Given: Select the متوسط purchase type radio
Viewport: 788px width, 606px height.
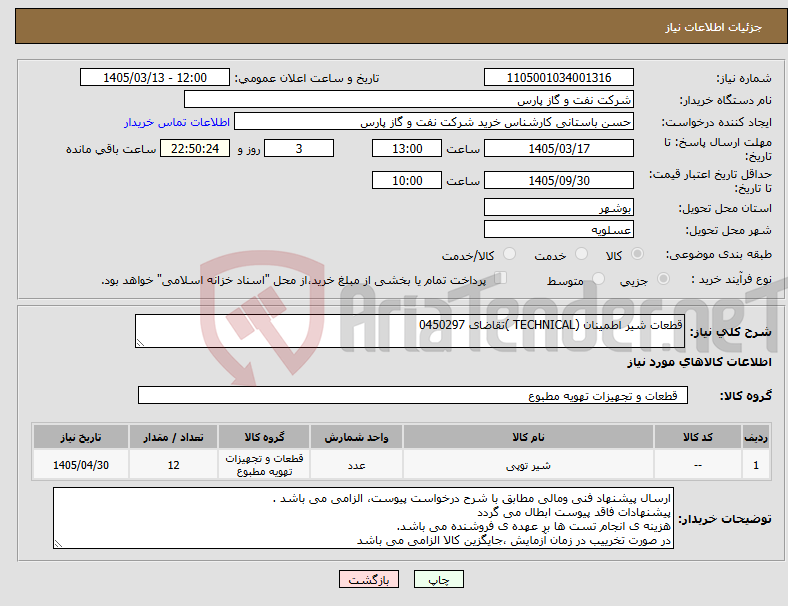Looking at the screenshot, I should 598,278.
